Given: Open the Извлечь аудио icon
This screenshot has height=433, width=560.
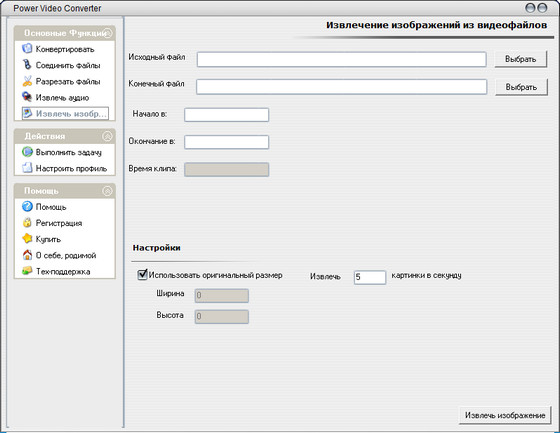Looking at the screenshot, I should 27,97.
